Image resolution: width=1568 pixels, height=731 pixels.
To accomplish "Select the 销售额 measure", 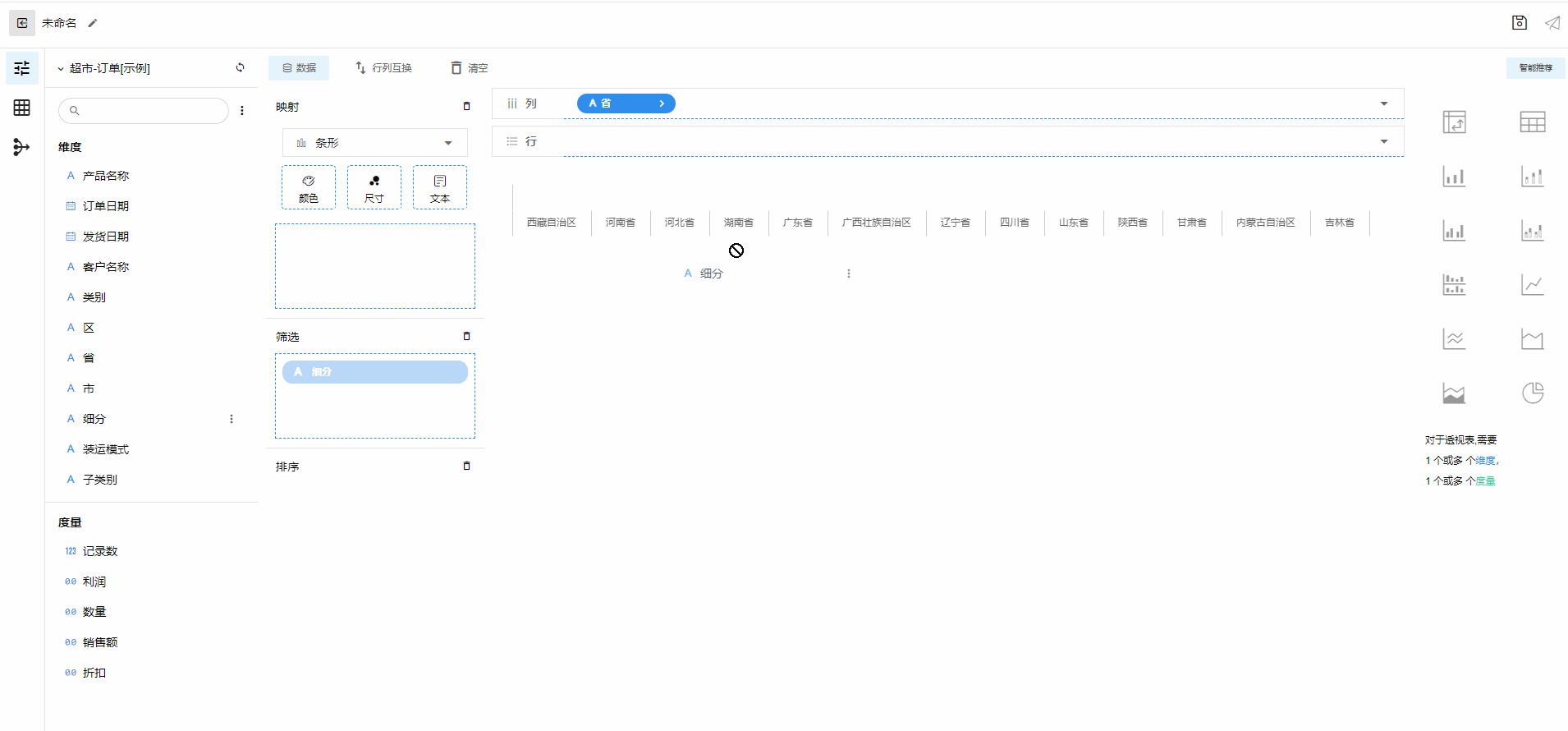I will pos(100,642).
